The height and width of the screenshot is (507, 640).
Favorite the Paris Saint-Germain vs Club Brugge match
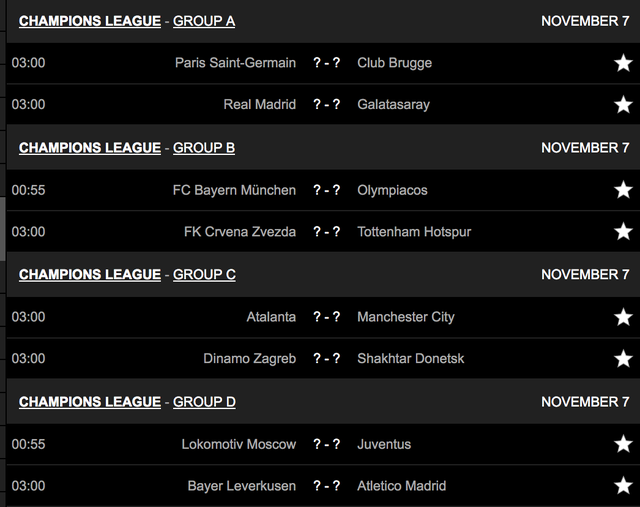click(623, 63)
